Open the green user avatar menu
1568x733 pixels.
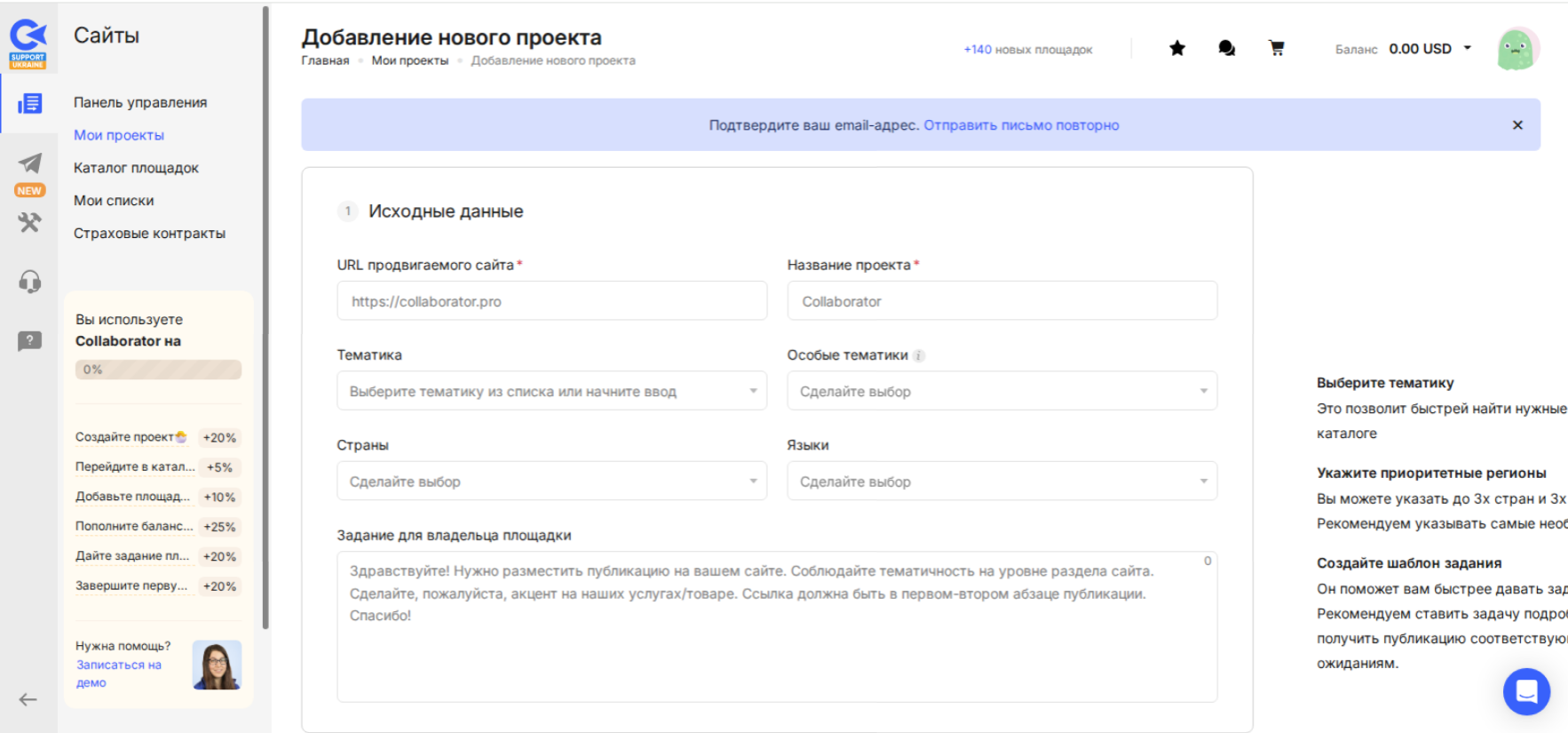click(x=1517, y=49)
